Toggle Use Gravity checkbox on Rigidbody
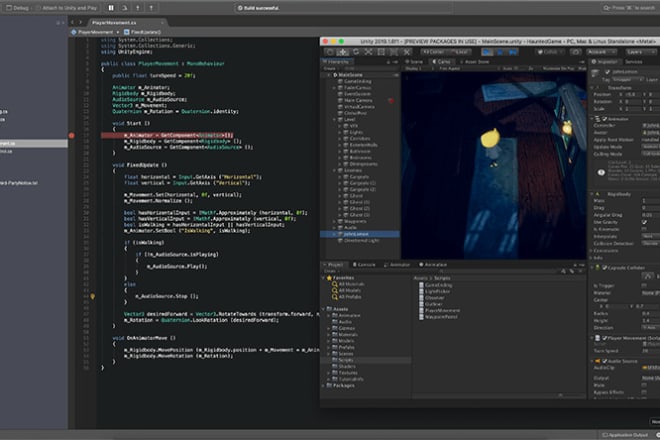This screenshot has height=440, width=660. pyautogui.click(x=644, y=222)
